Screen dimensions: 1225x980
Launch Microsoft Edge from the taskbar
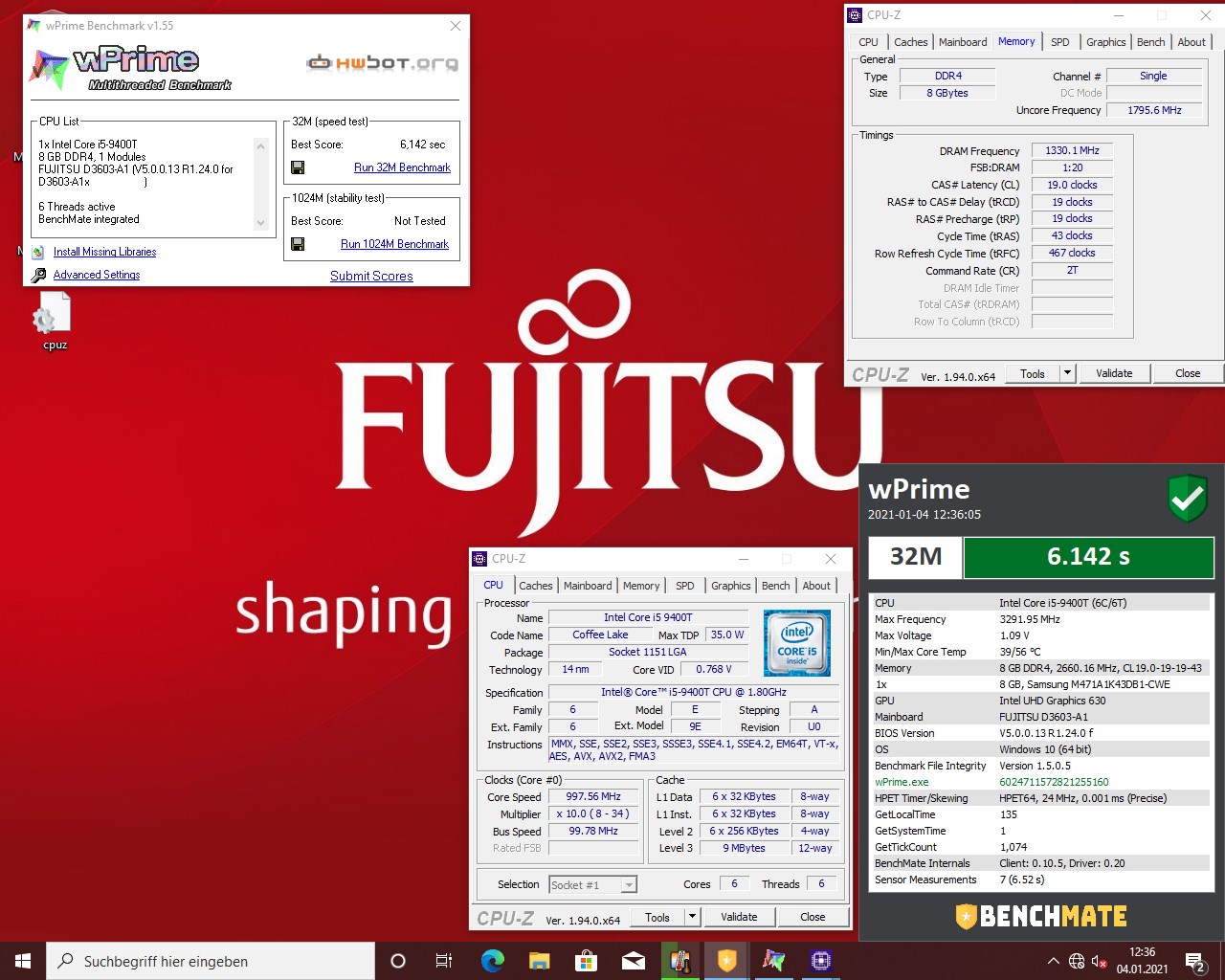click(x=492, y=961)
